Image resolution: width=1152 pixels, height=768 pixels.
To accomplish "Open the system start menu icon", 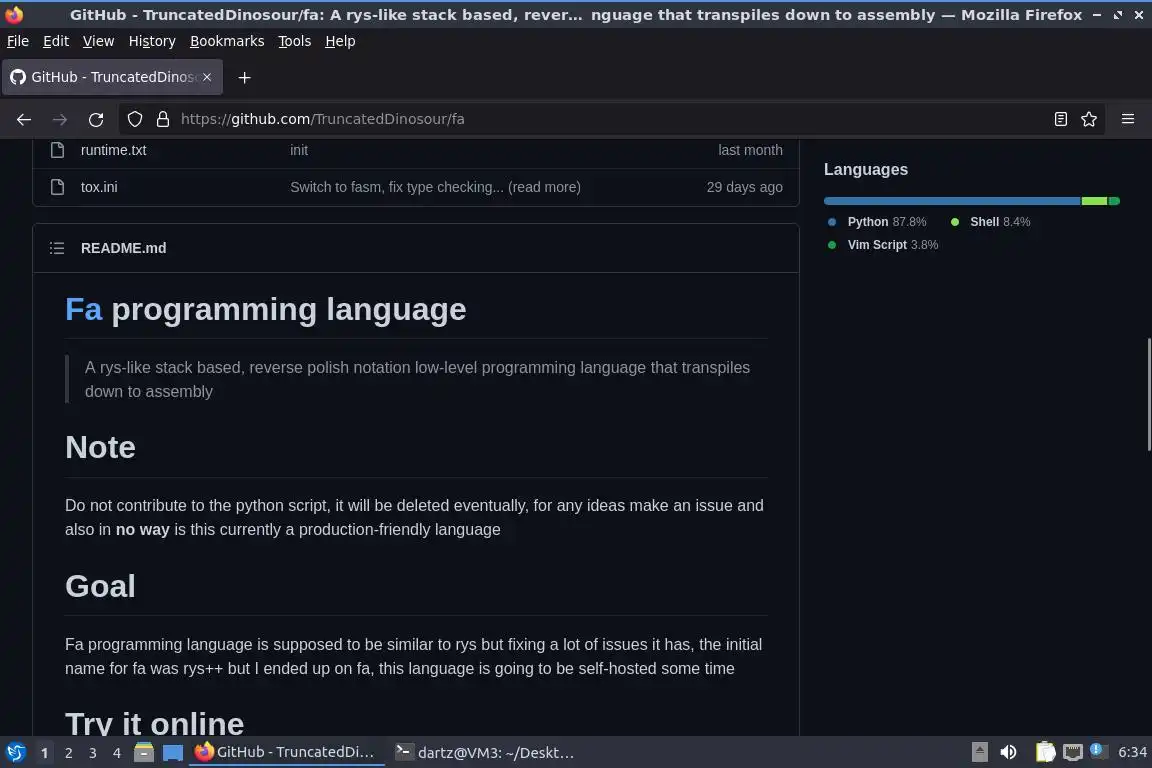I will pos(15,753).
